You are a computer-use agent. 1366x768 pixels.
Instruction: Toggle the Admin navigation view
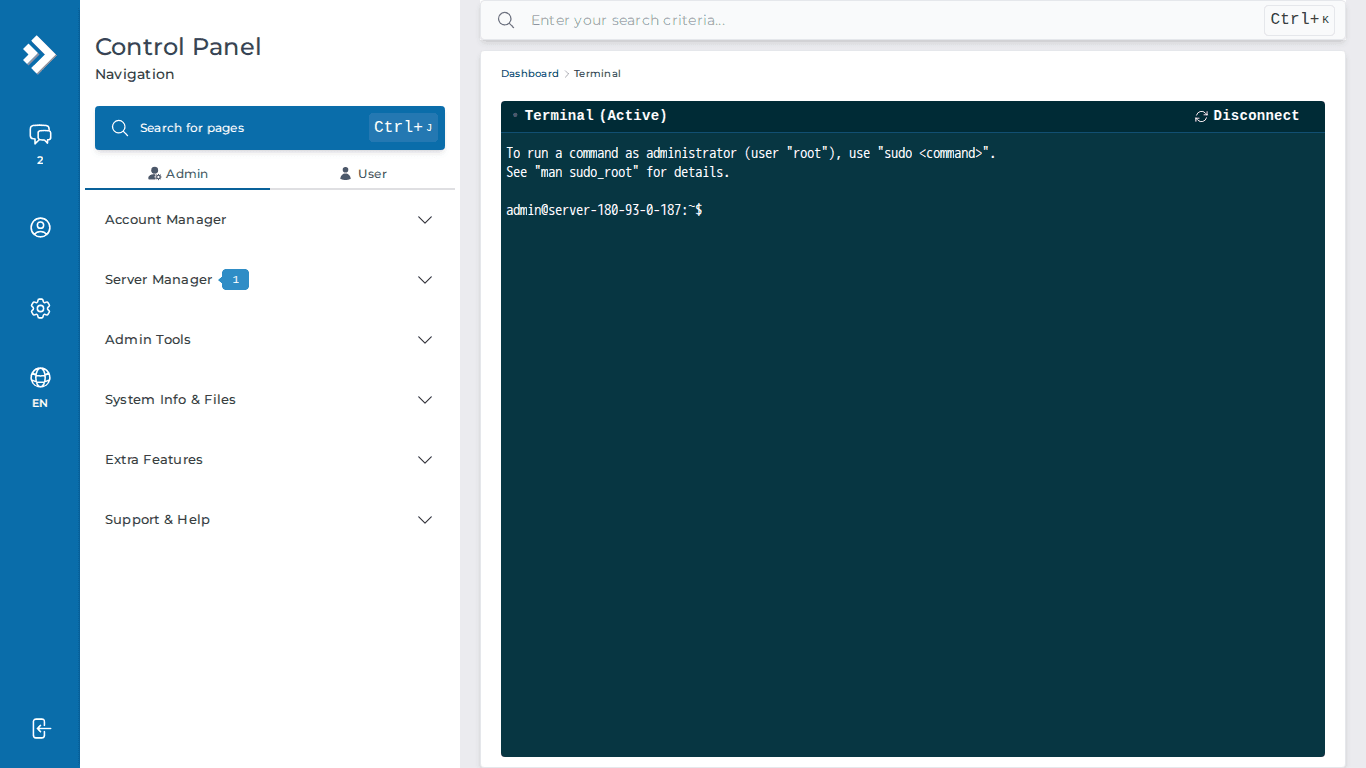pos(178,173)
